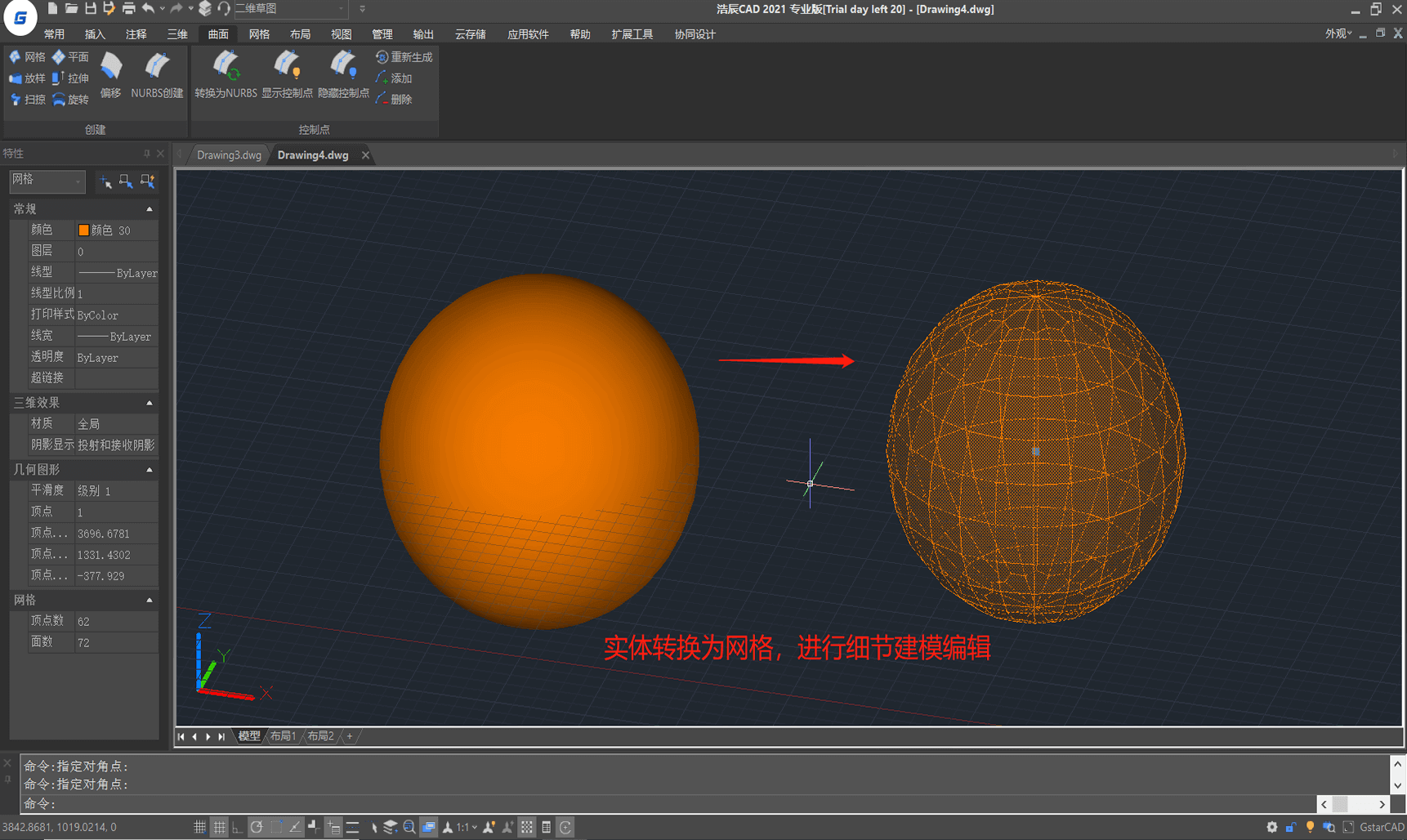Open the 二维草图 workspace dropdown
The image size is (1407, 840).
[x=290, y=9]
